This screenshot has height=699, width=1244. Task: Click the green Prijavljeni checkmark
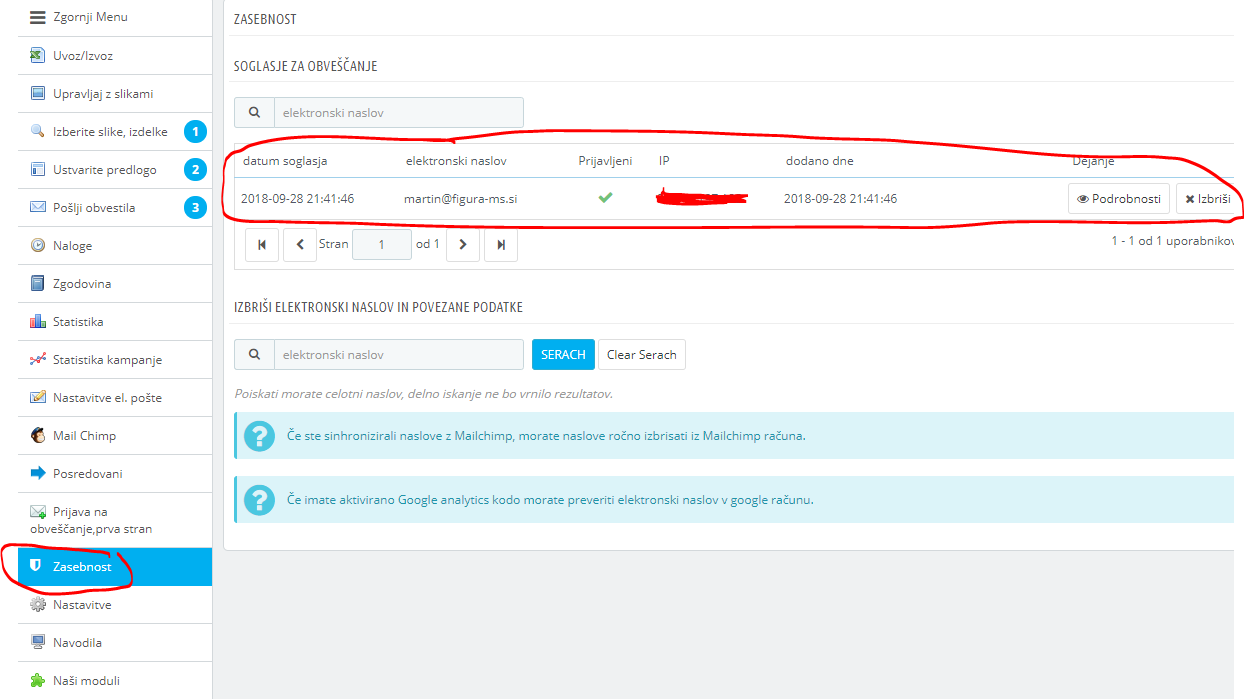605,198
